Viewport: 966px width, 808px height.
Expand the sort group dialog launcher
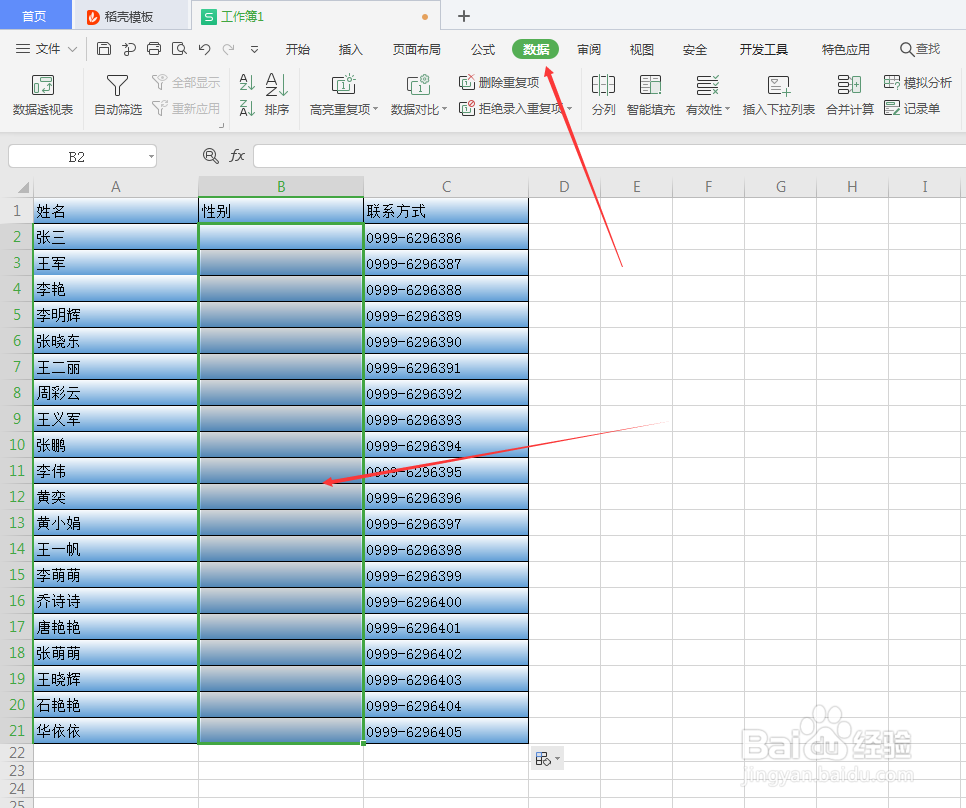coord(221,126)
